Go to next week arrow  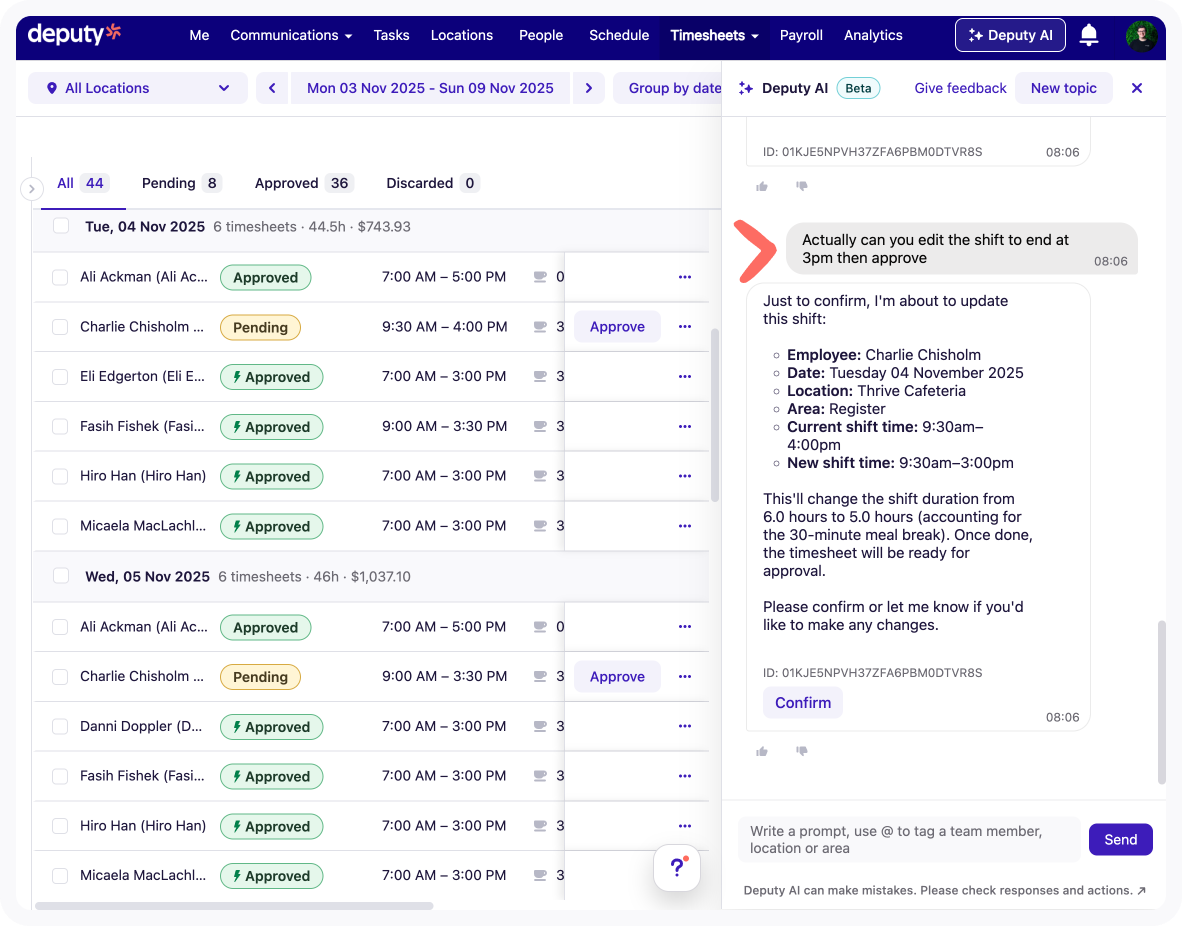[x=589, y=88]
